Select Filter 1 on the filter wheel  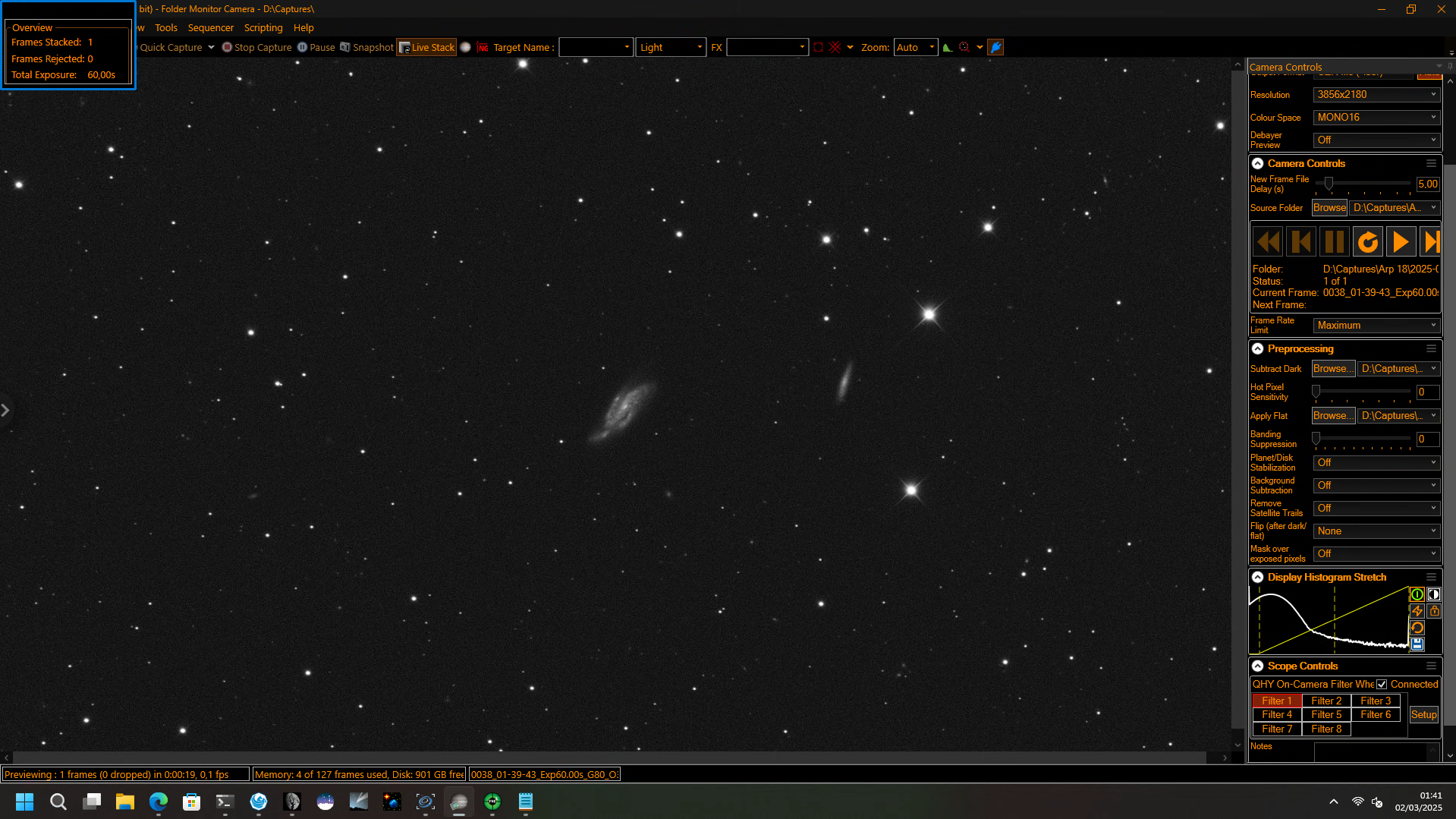1277,701
